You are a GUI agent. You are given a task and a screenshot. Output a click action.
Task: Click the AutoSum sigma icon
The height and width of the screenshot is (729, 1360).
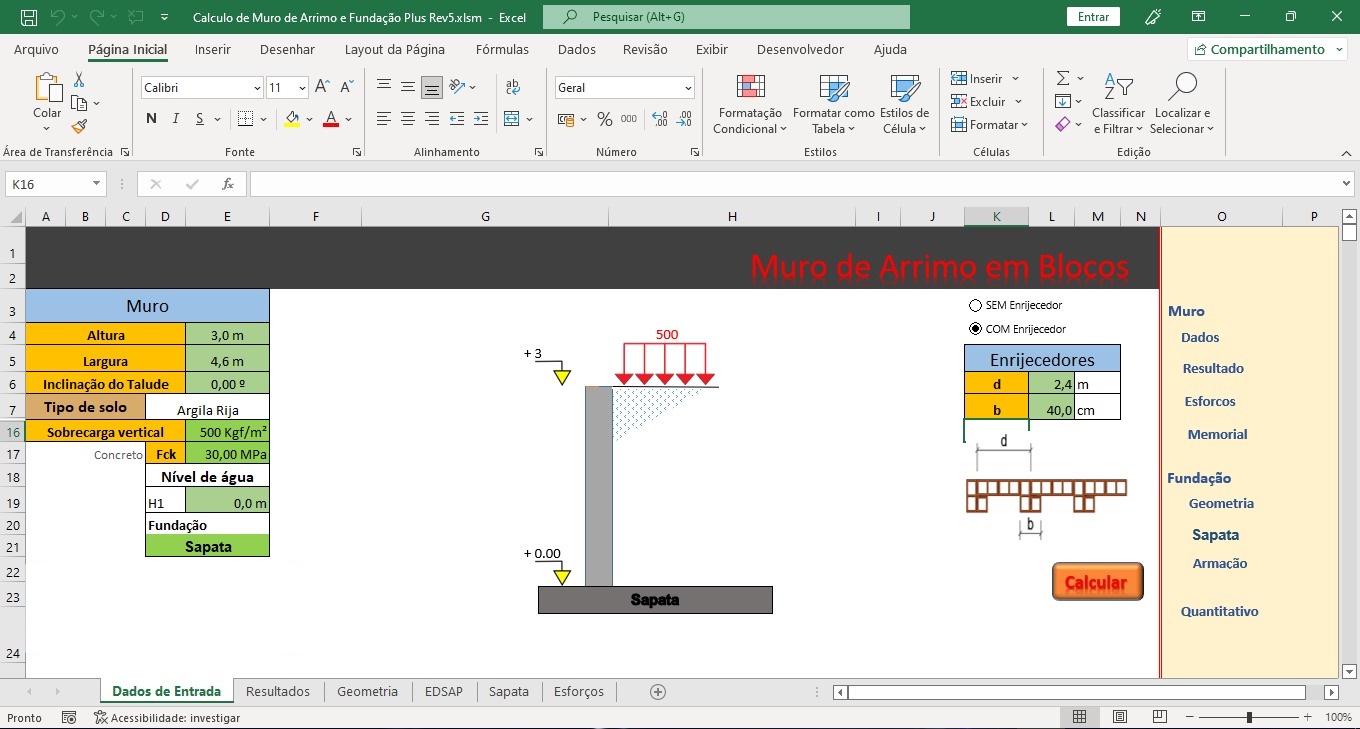tap(1063, 78)
